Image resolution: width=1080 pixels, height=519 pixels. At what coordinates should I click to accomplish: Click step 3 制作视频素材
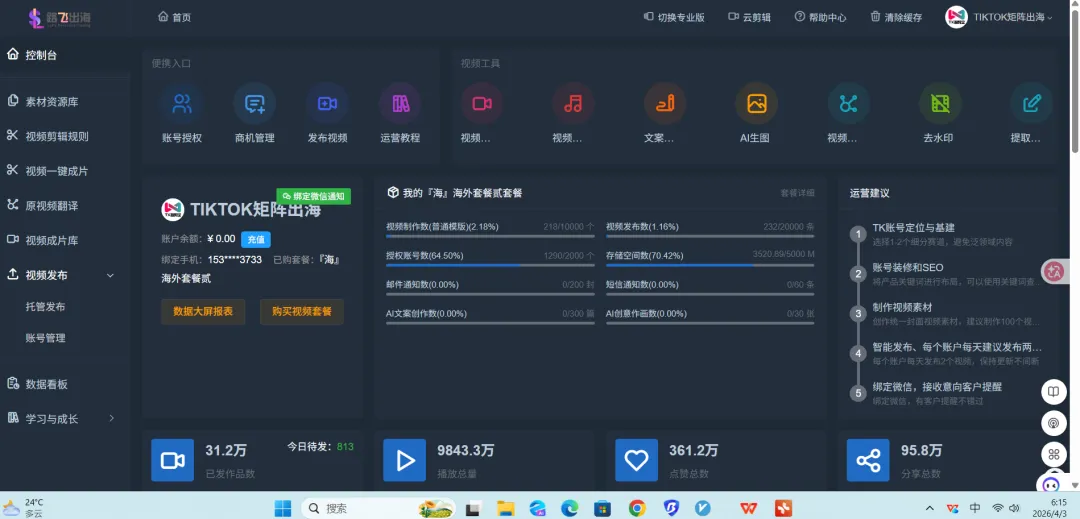[902, 307]
